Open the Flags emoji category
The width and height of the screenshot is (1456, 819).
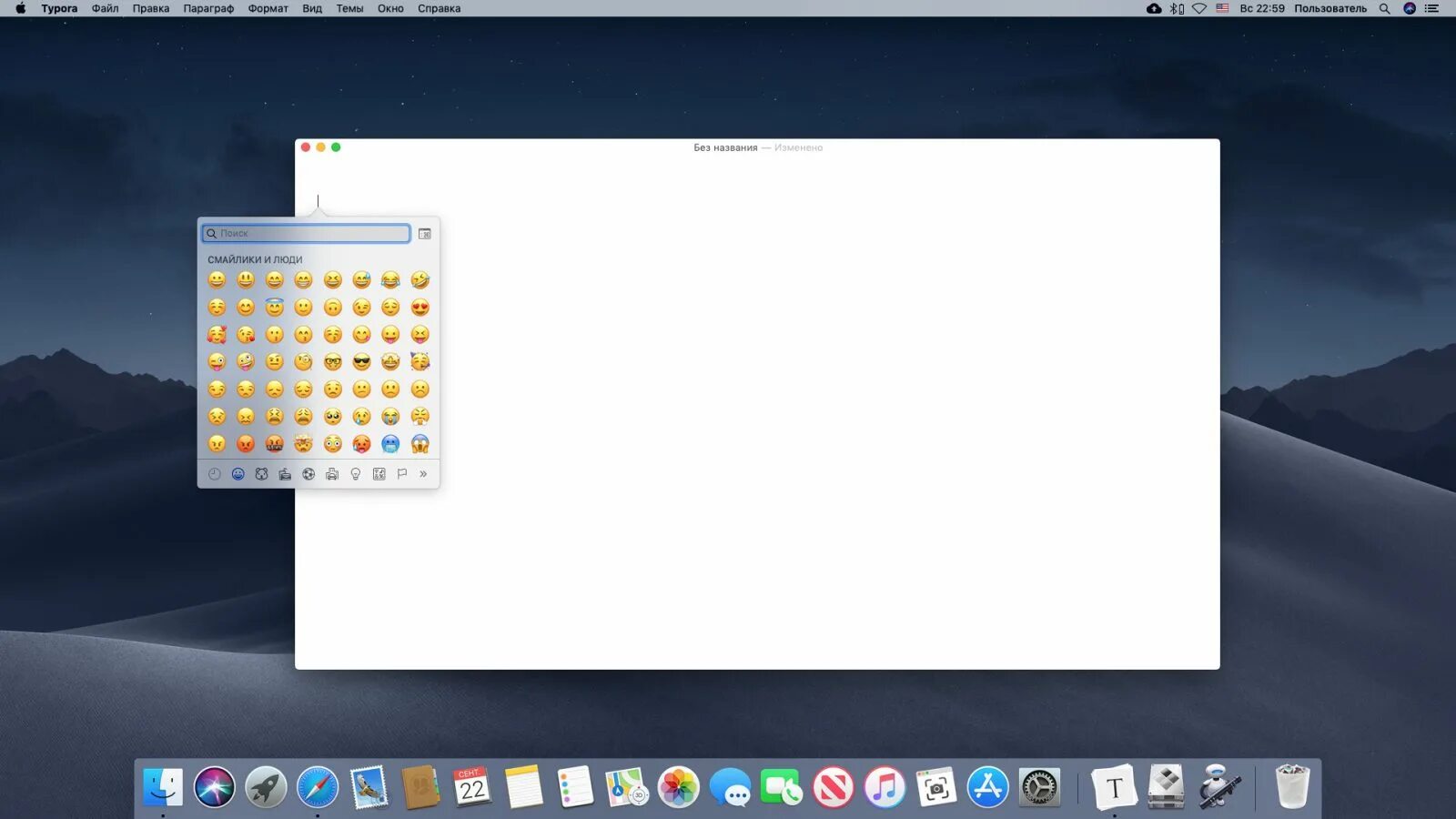[402, 474]
